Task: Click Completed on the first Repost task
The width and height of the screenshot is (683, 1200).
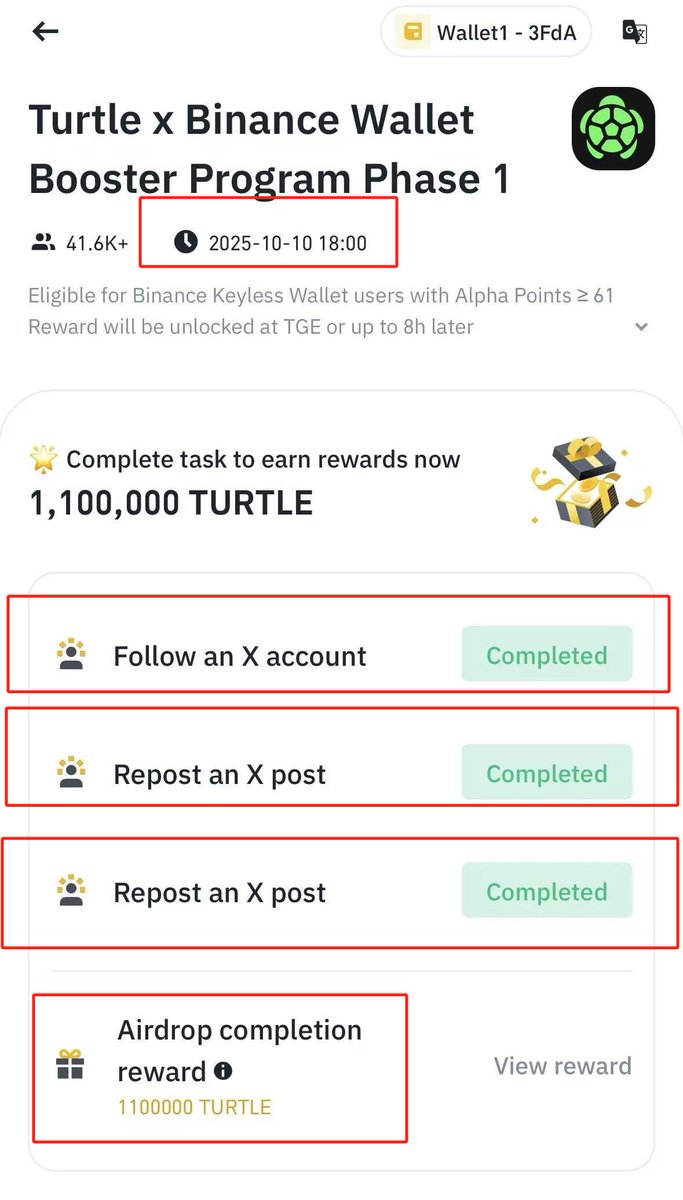Action: pyautogui.click(x=546, y=773)
